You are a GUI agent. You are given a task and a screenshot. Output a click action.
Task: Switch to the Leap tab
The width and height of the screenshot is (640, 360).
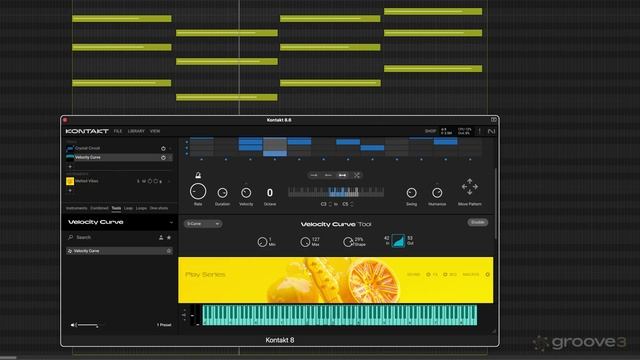tap(128, 208)
